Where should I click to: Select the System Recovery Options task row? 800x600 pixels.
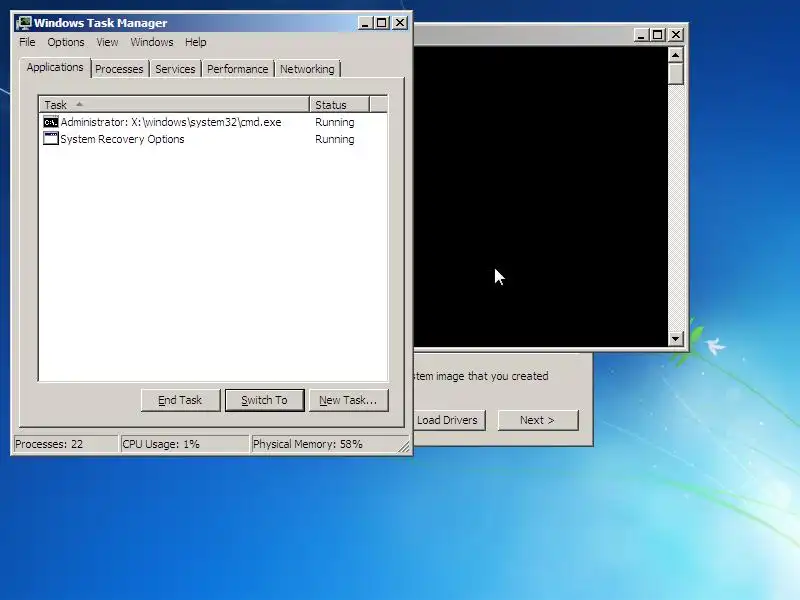[213, 139]
